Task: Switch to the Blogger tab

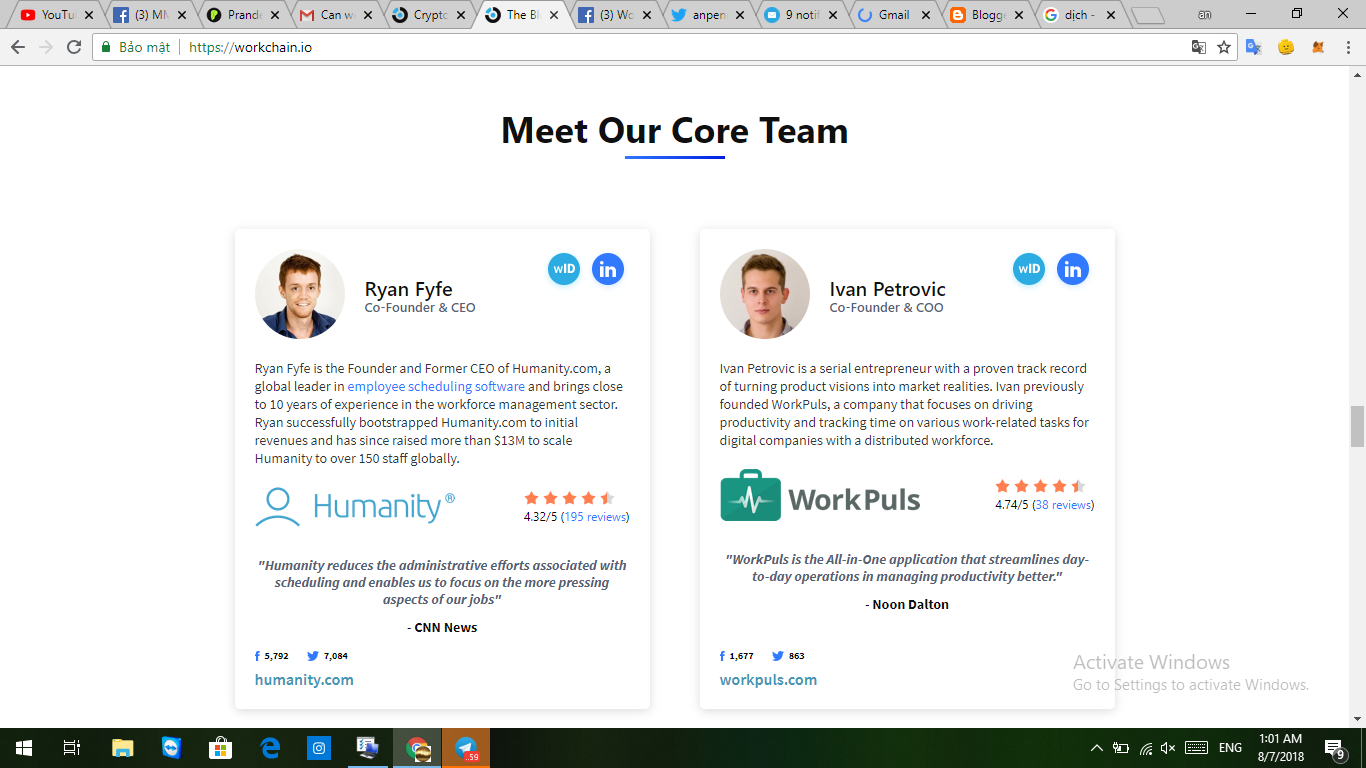Action: point(986,15)
